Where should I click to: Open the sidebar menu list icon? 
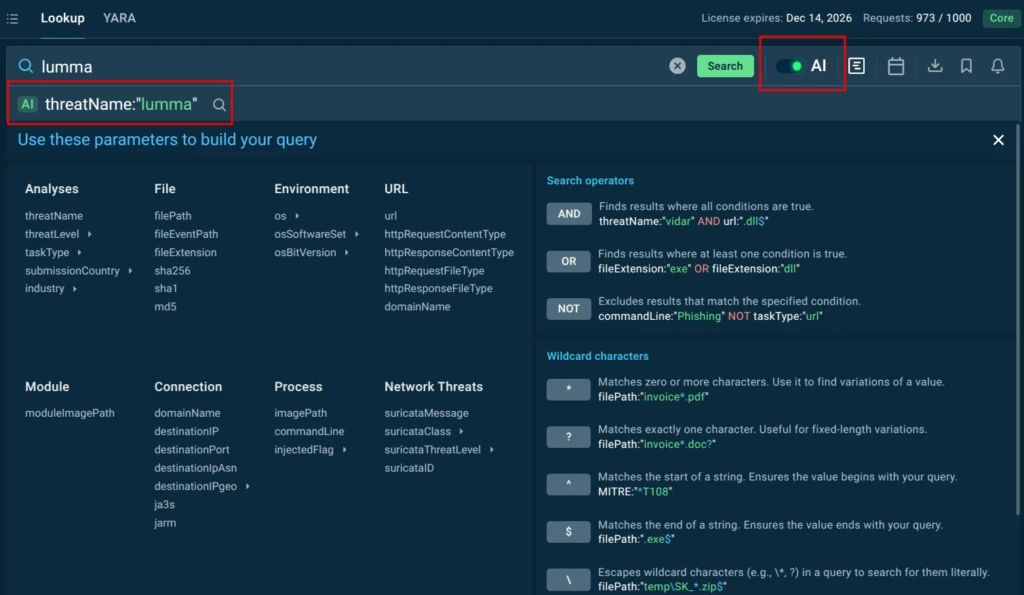point(12,18)
